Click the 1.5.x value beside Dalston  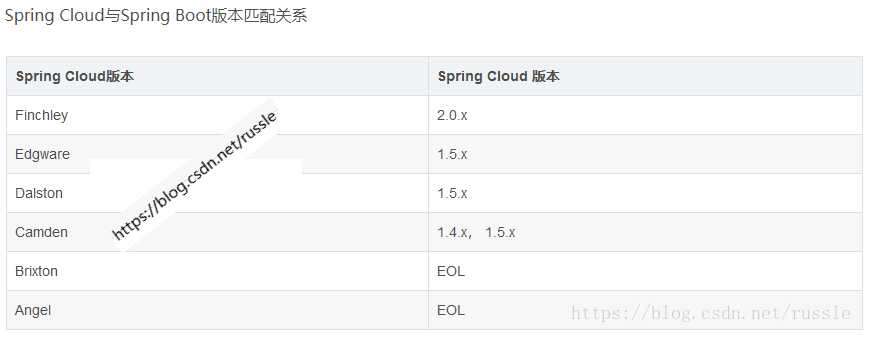[x=452, y=193]
